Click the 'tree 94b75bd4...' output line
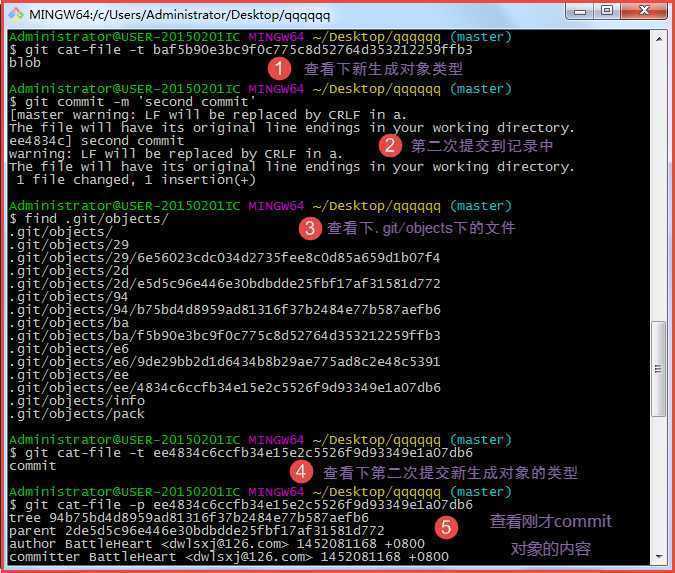 [x=189, y=518]
